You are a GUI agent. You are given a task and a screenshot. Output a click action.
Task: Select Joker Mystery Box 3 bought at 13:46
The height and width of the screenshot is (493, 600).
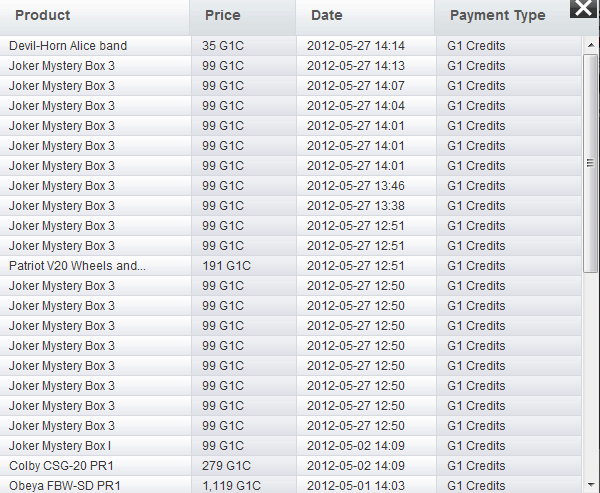tap(62, 186)
